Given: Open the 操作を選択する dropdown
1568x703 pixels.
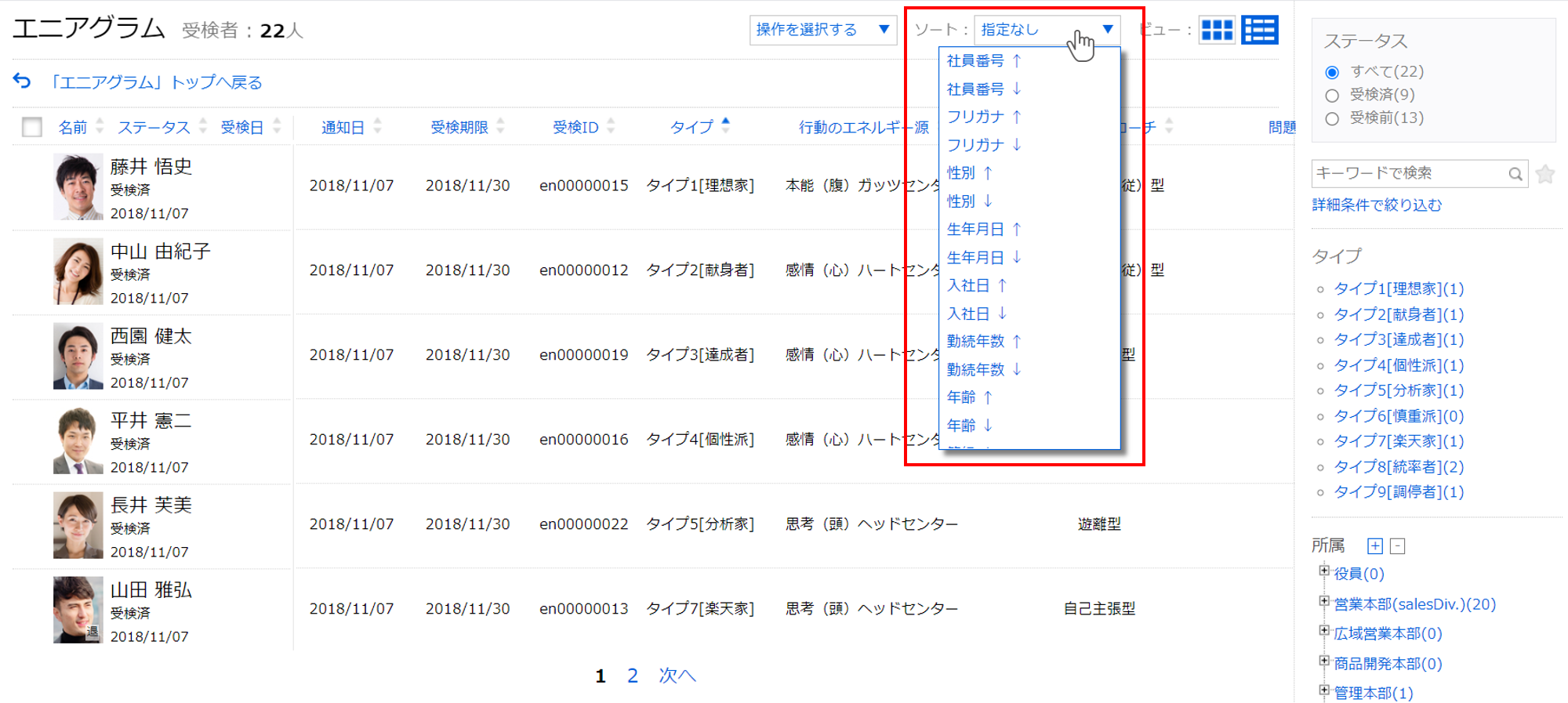Looking at the screenshot, I should pos(822,30).
